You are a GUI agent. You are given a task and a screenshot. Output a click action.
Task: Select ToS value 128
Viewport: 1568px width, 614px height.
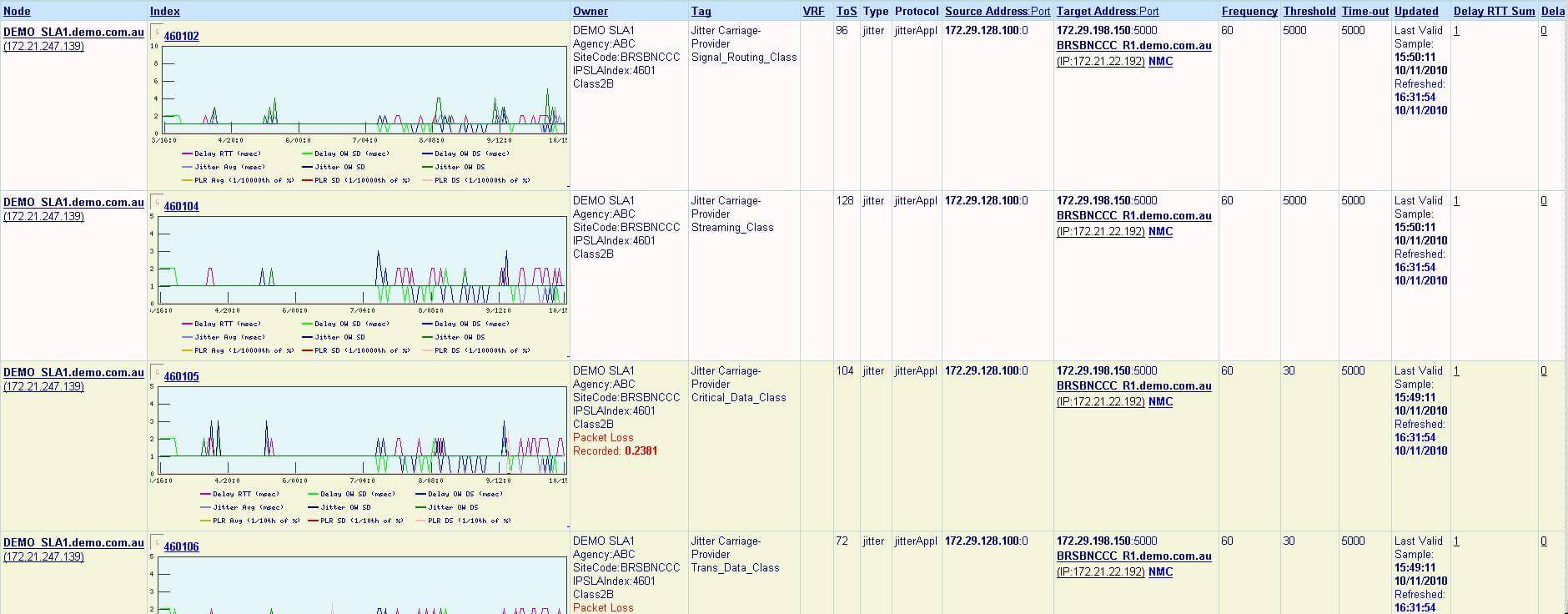click(845, 200)
